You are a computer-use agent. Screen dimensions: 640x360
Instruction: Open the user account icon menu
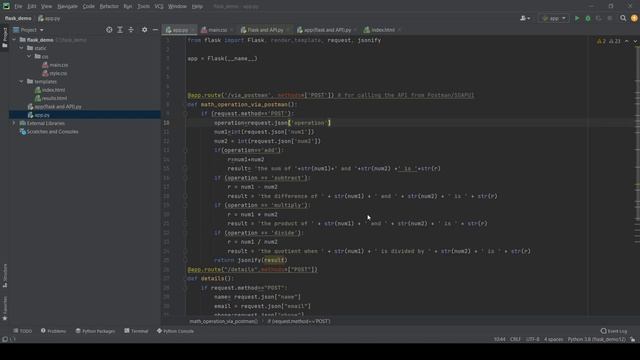point(525,18)
